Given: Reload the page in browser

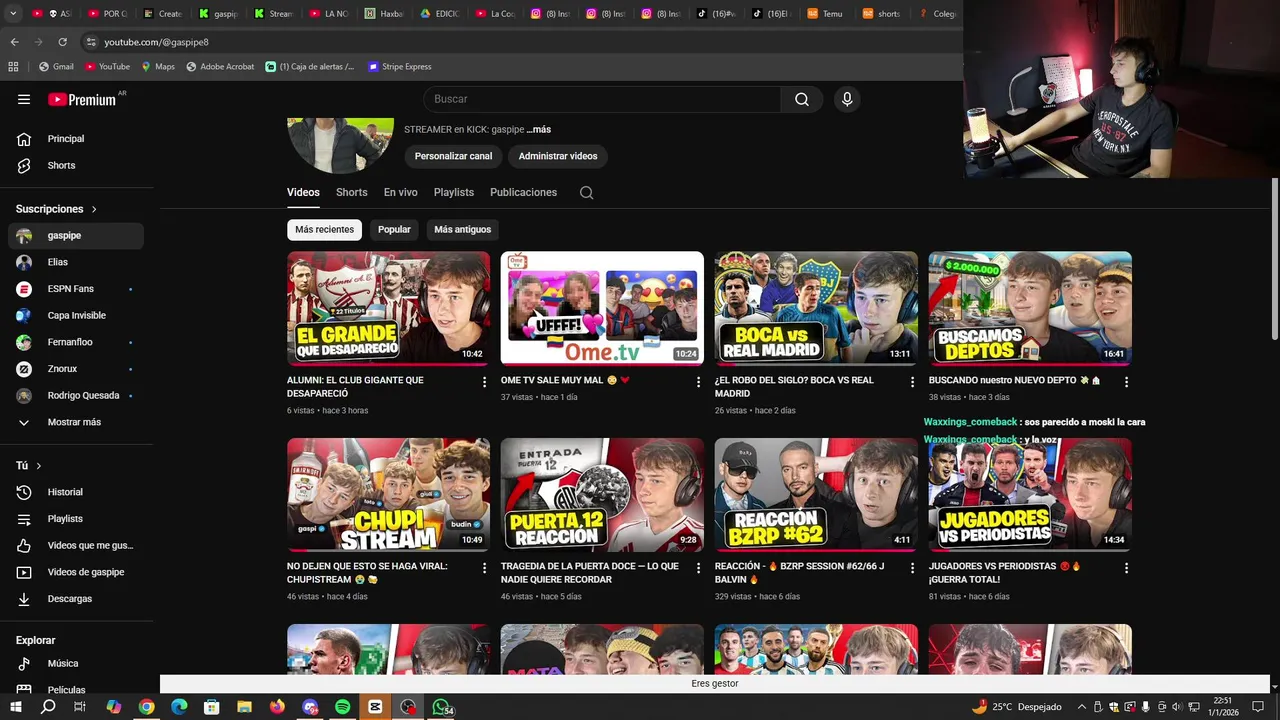Looking at the screenshot, I should click(62, 42).
